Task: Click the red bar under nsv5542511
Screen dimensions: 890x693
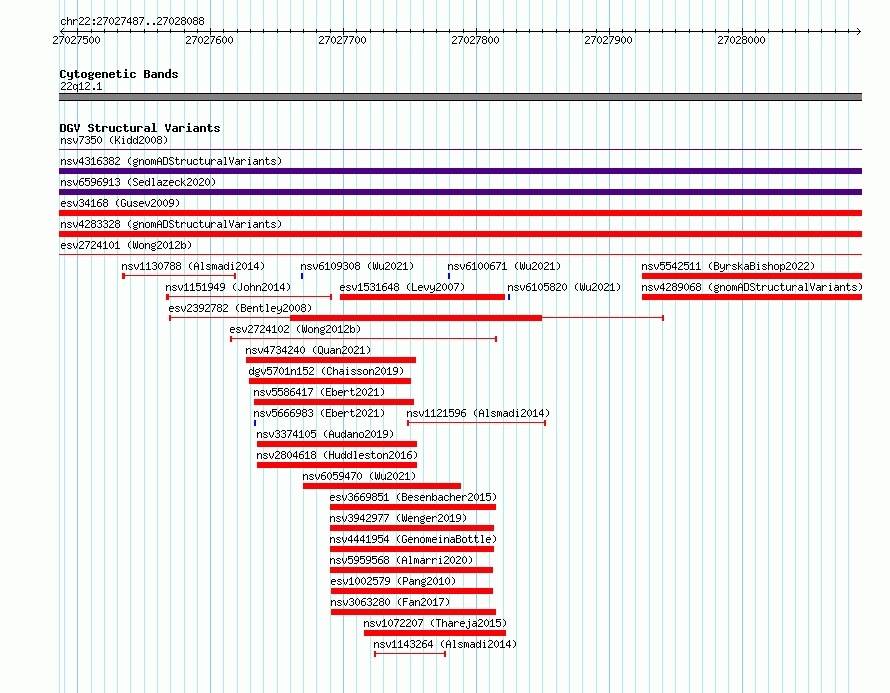Action: click(x=752, y=276)
